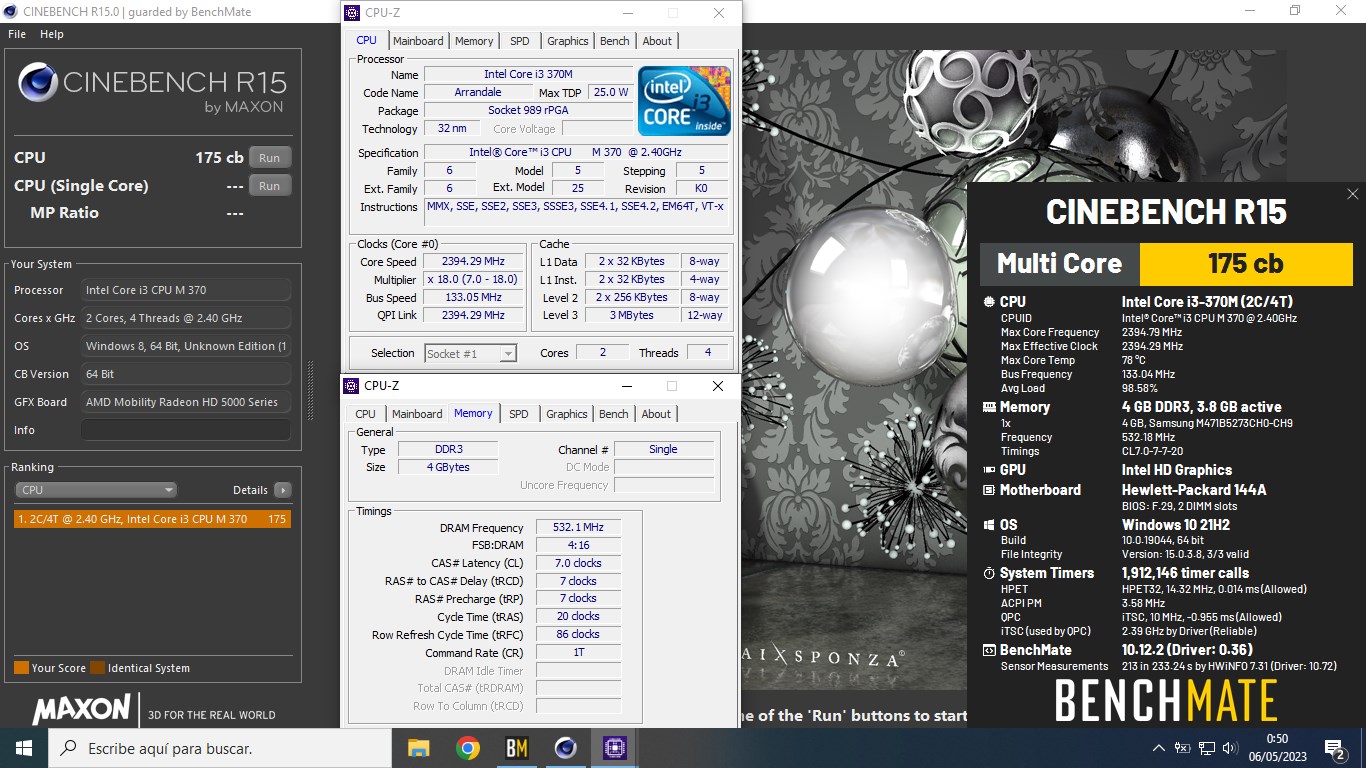Screen dimensions: 1366x768
Task: Click the Memory Type DDR3 value
Action: [449, 450]
